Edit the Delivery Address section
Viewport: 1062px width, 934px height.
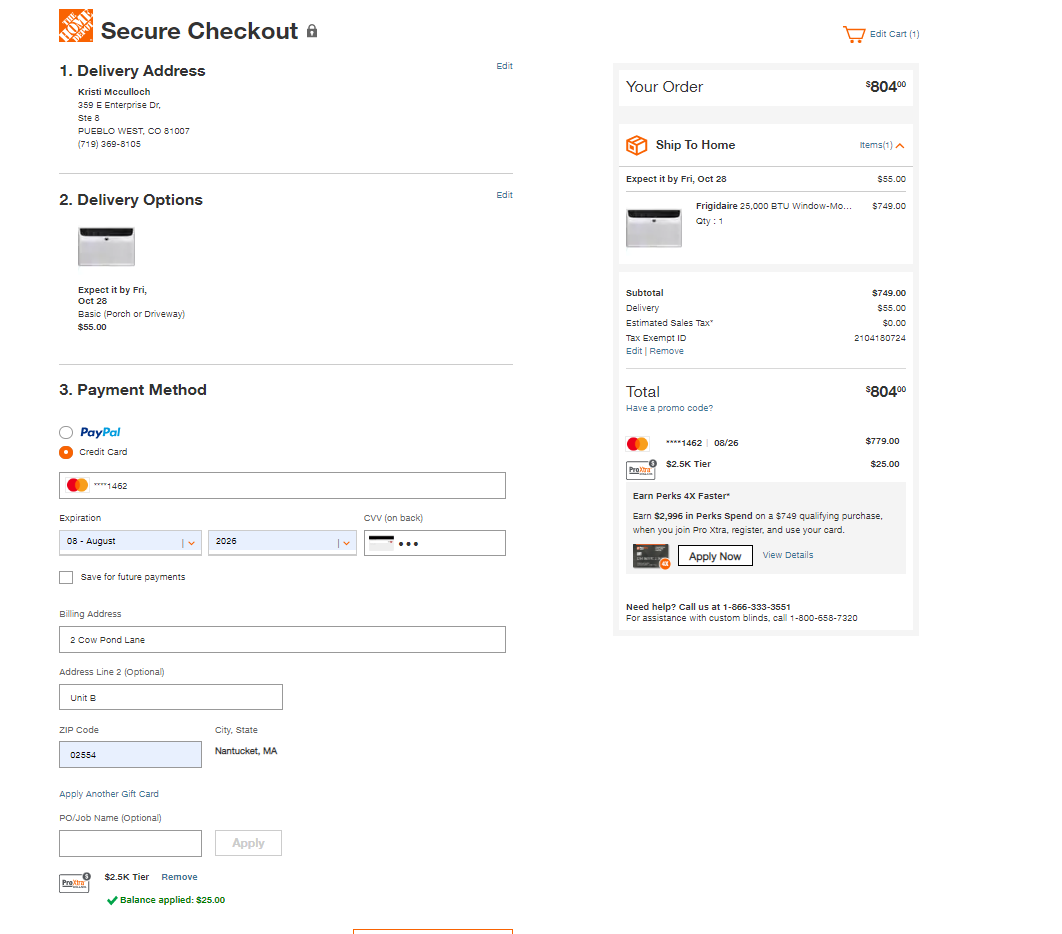(x=505, y=66)
